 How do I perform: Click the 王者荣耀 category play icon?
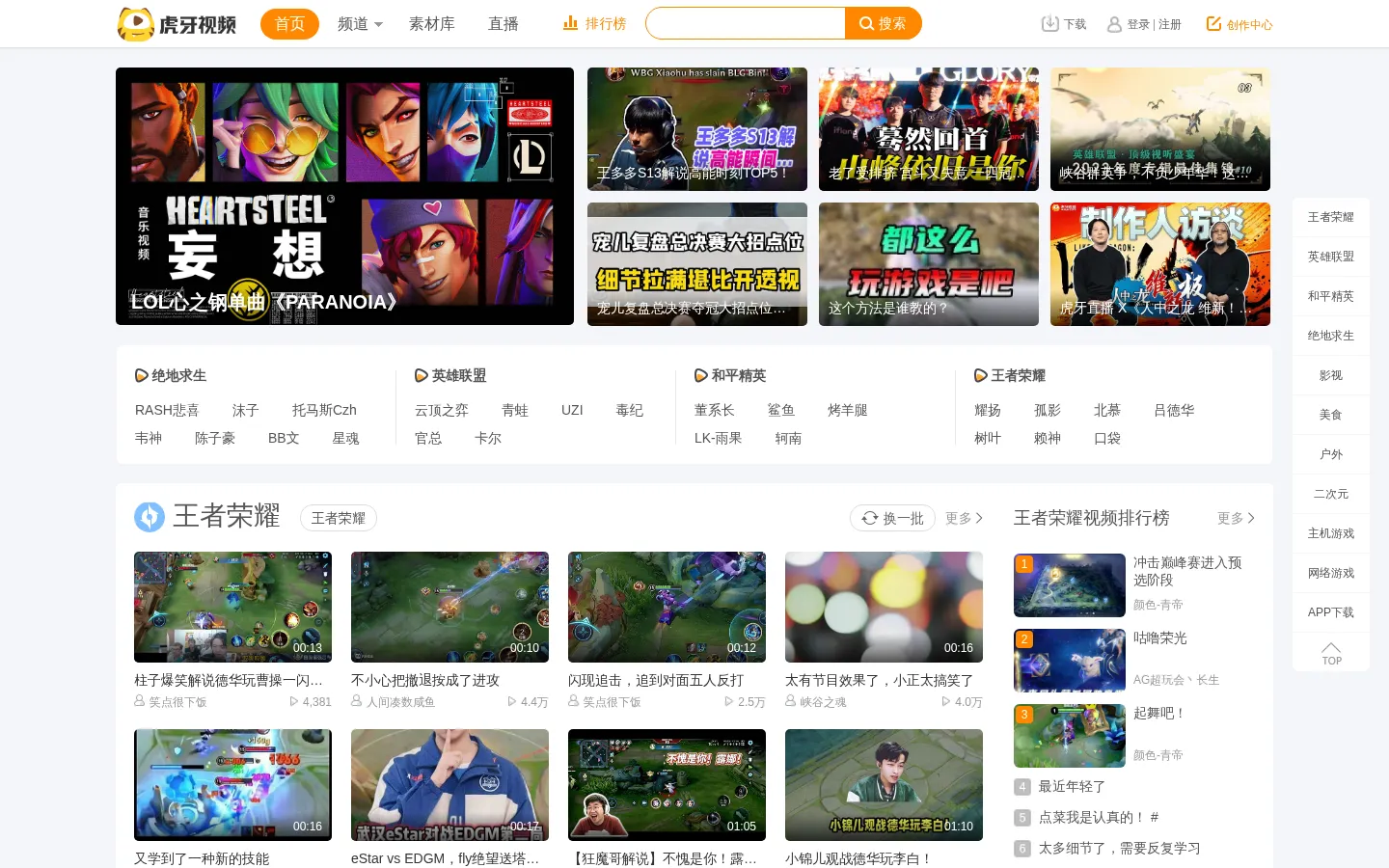[981, 375]
